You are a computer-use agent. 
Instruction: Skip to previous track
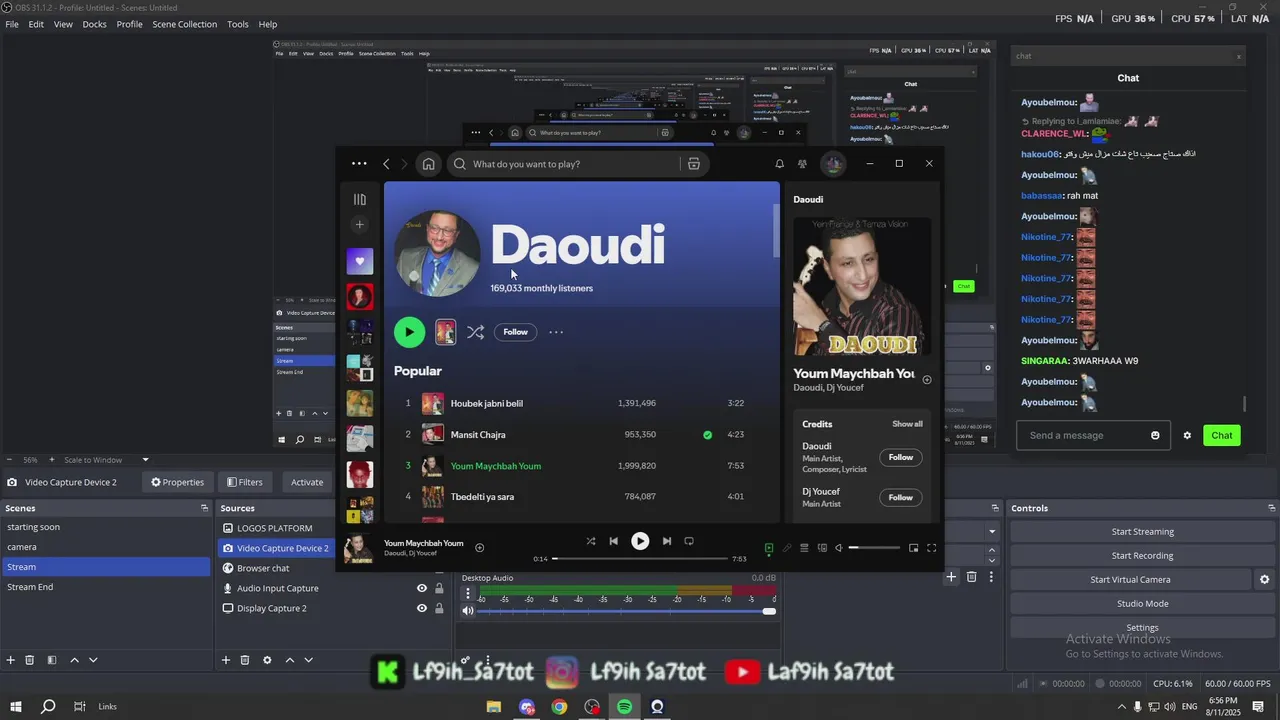(x=614, y=541)
